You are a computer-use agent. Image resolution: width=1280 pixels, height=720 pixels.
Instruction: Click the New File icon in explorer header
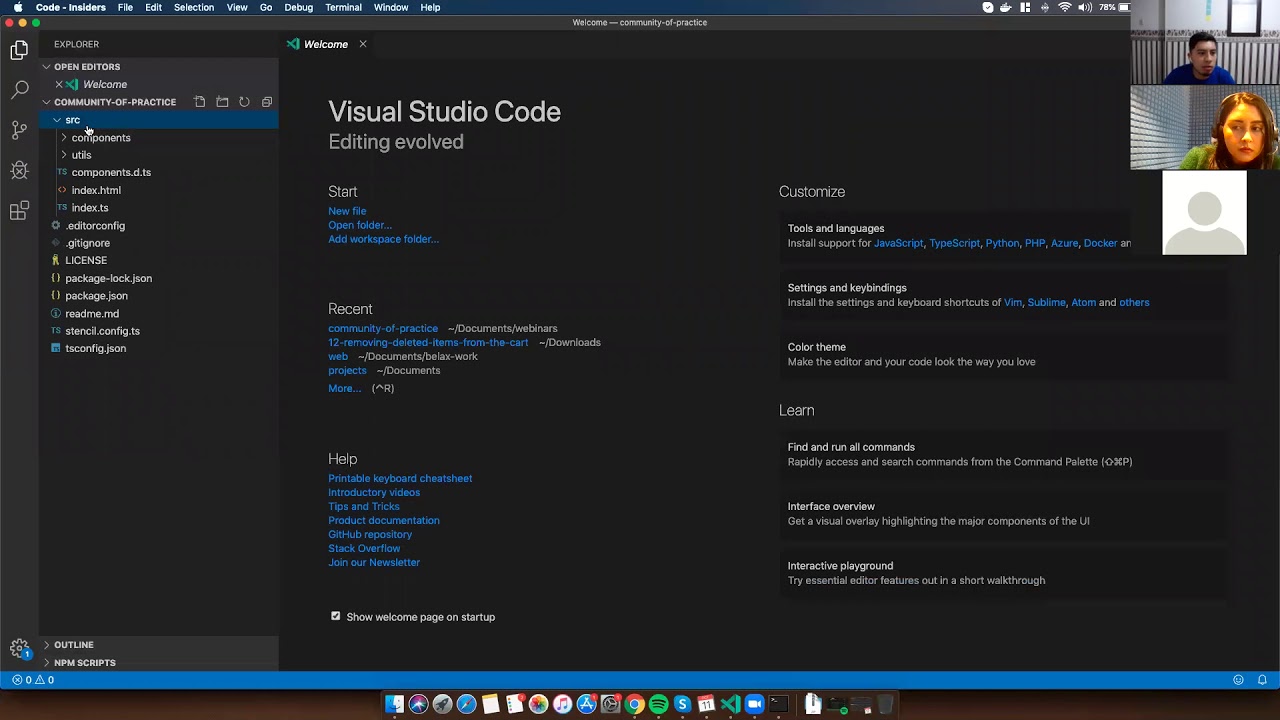(x=200, y=102)
